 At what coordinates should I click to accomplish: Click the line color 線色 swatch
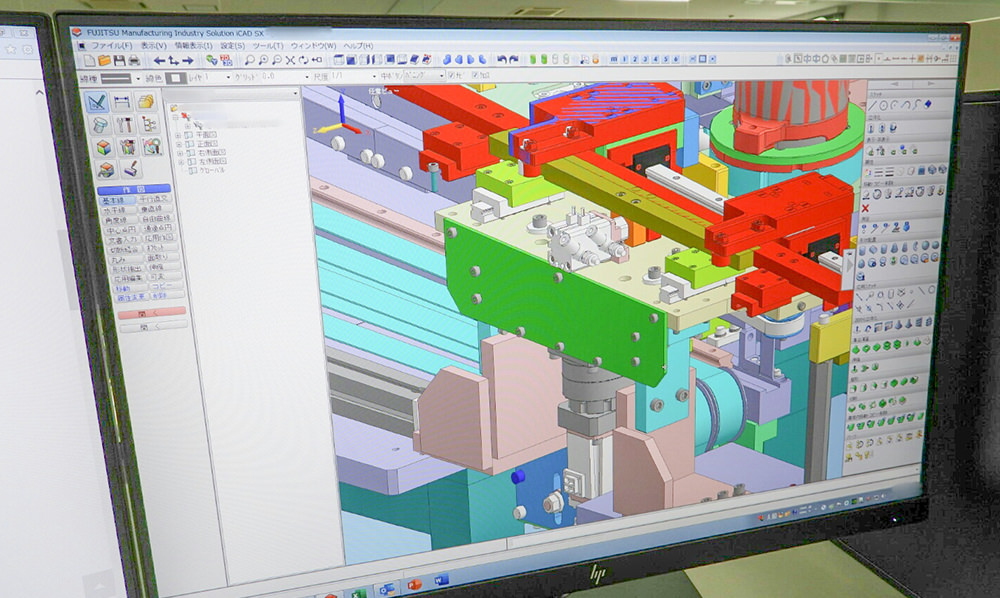pyautogui.click(x=176, y=78)
